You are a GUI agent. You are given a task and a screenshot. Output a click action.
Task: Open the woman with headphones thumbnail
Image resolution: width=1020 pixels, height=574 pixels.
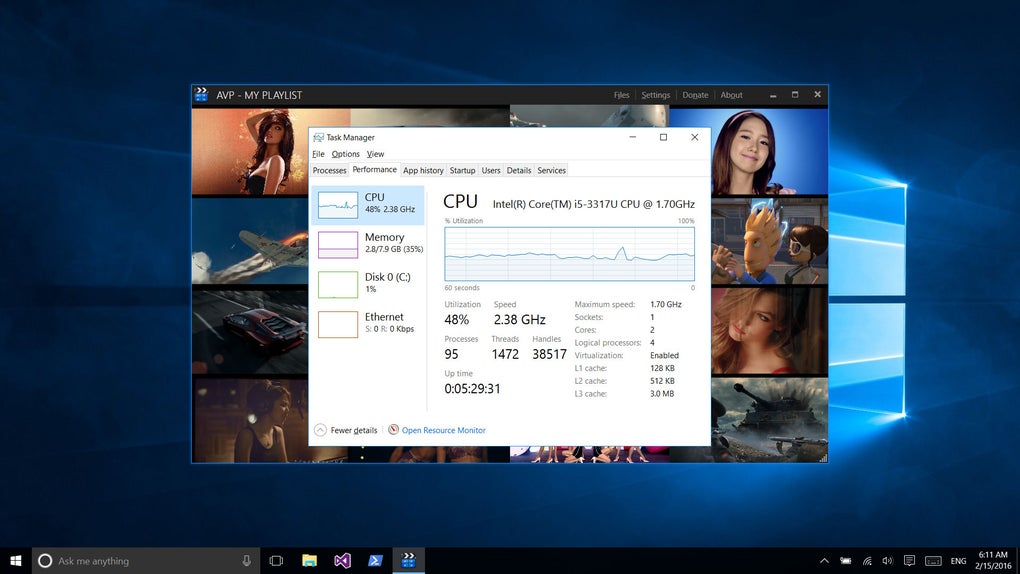click(250, 420)
